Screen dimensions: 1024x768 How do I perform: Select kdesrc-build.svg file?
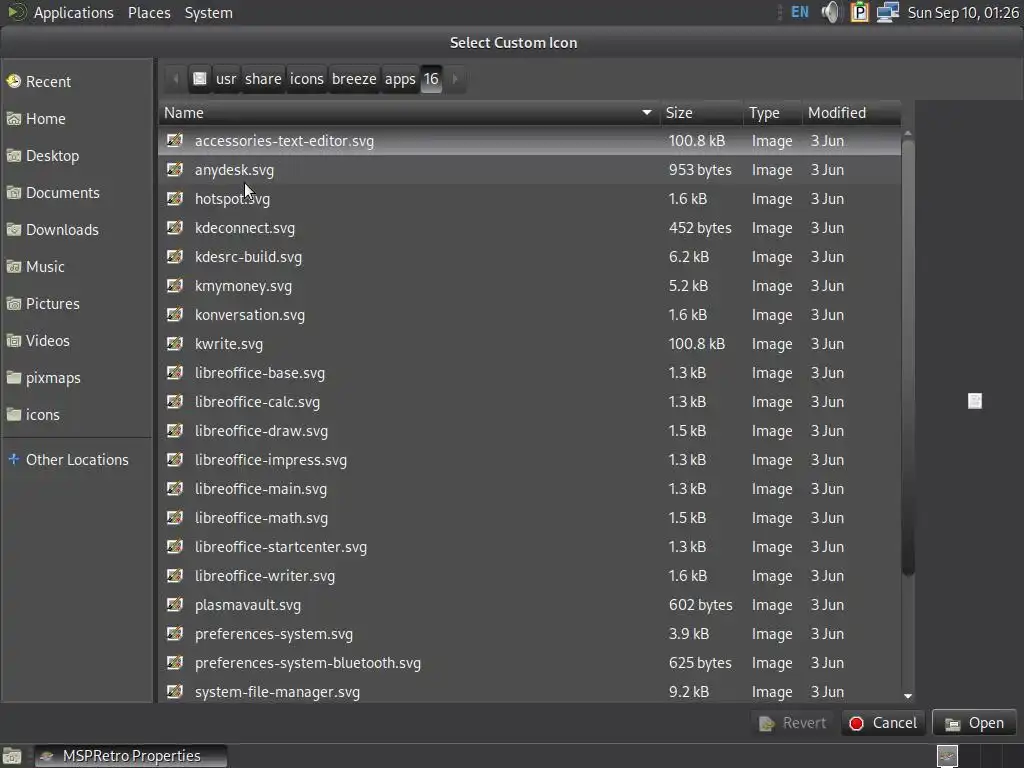click(x=530, y=257)
